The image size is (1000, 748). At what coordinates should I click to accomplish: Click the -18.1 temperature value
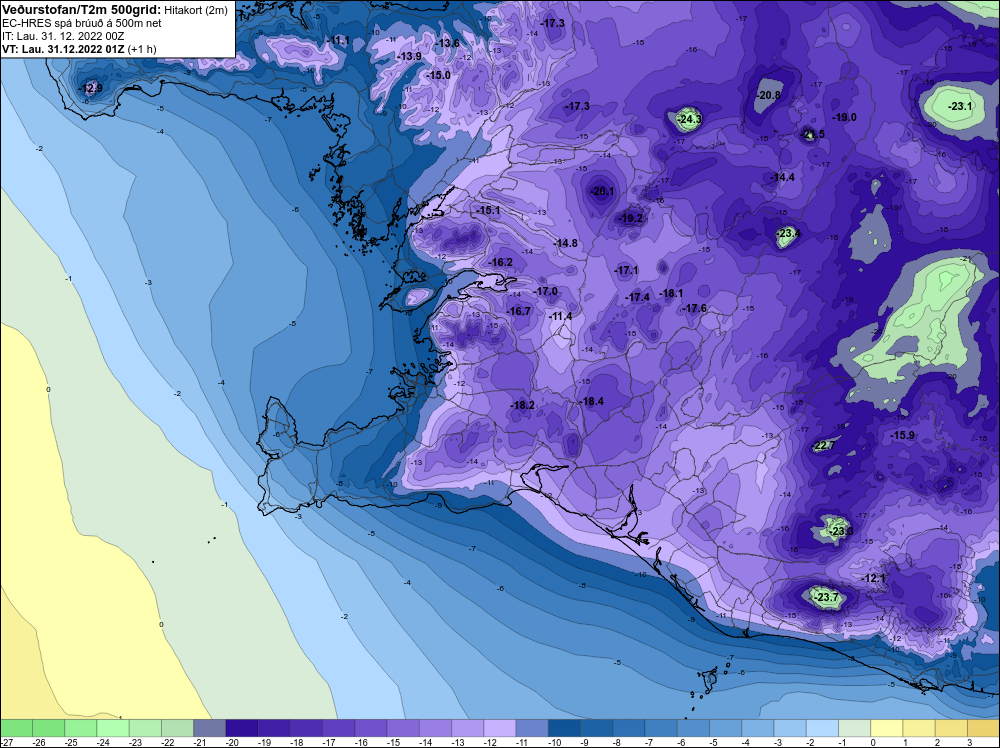pos(671,293)
